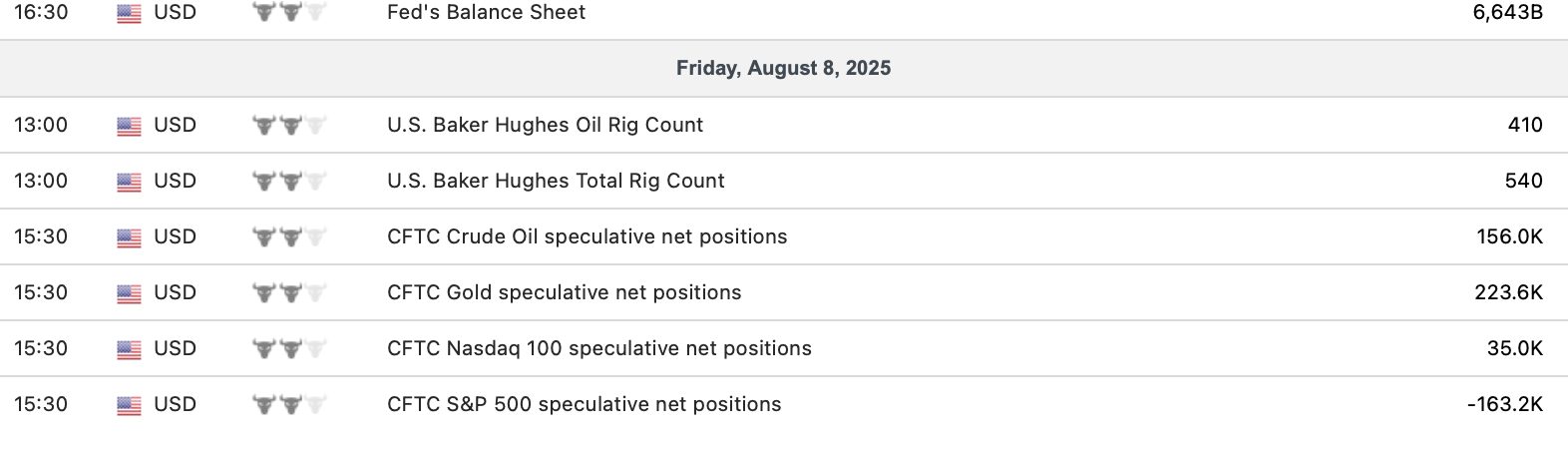This screenshot has height=449, width=1568.
Task: Click volatility bulls in CFTC Crude Oil row
Action: click(x=289, y=237)
